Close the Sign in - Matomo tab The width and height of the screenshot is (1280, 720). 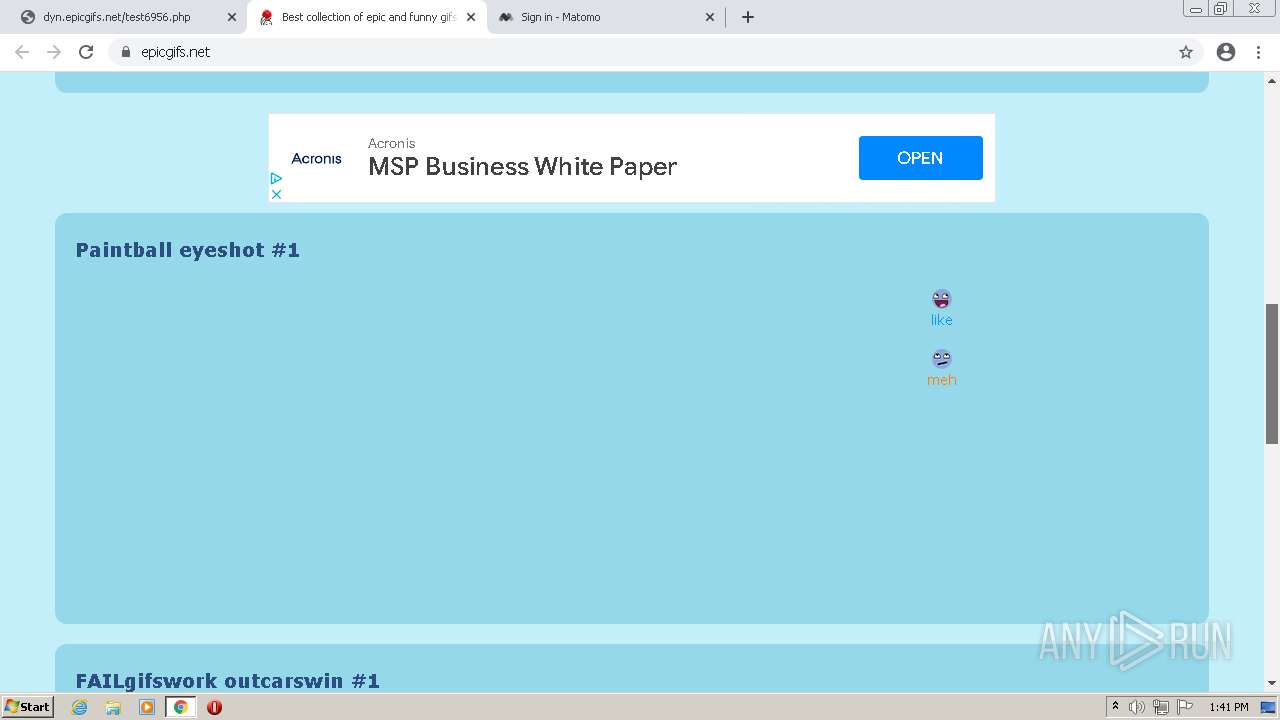tap(710, 17)
